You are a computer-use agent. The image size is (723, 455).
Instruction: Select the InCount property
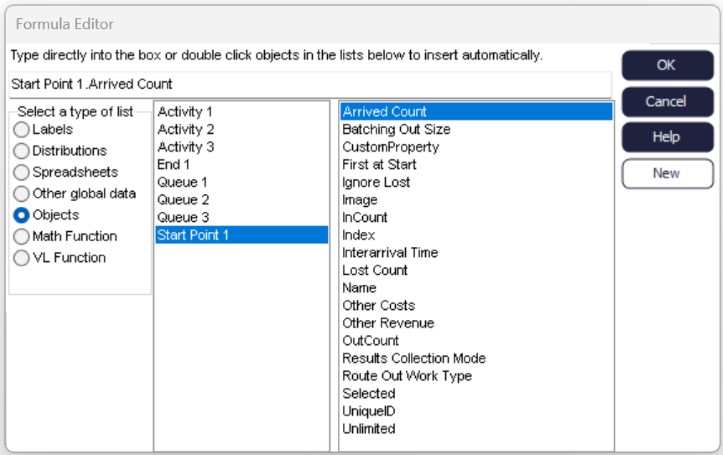476,217
